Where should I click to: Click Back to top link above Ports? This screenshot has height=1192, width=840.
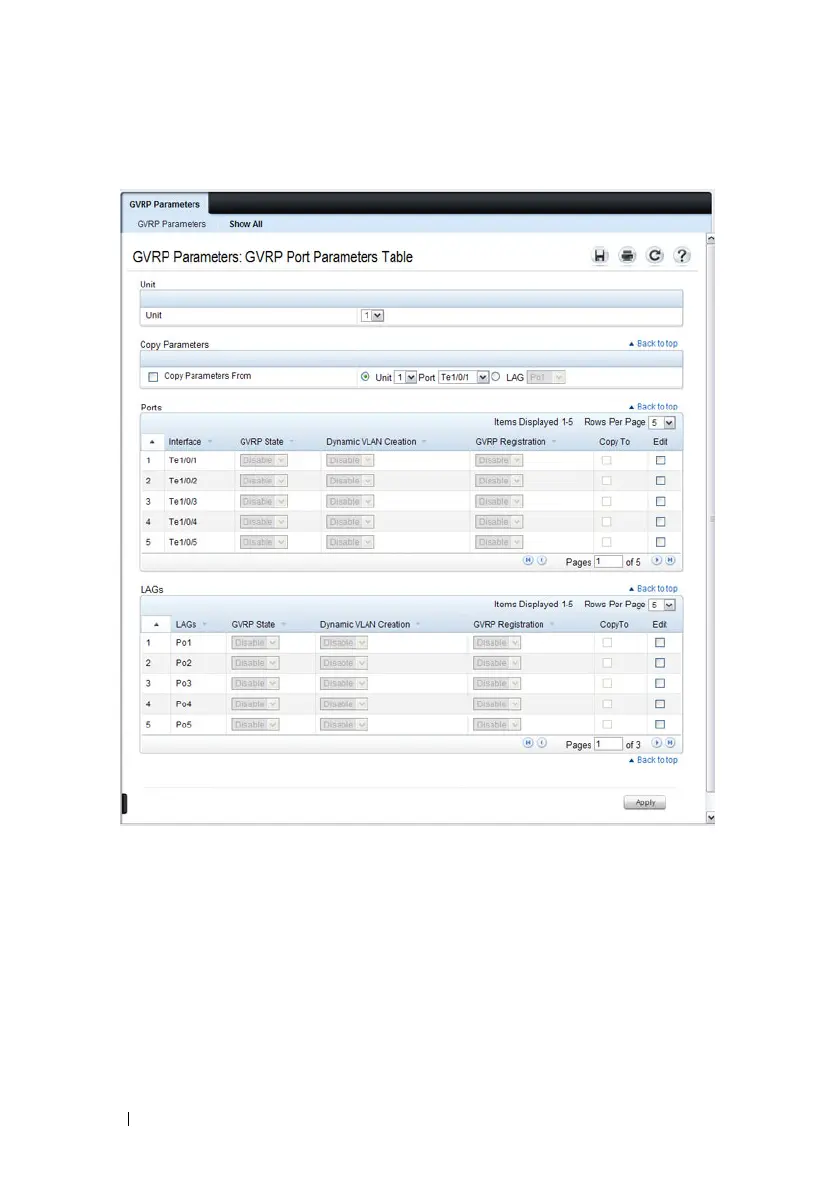pos(657,407)
